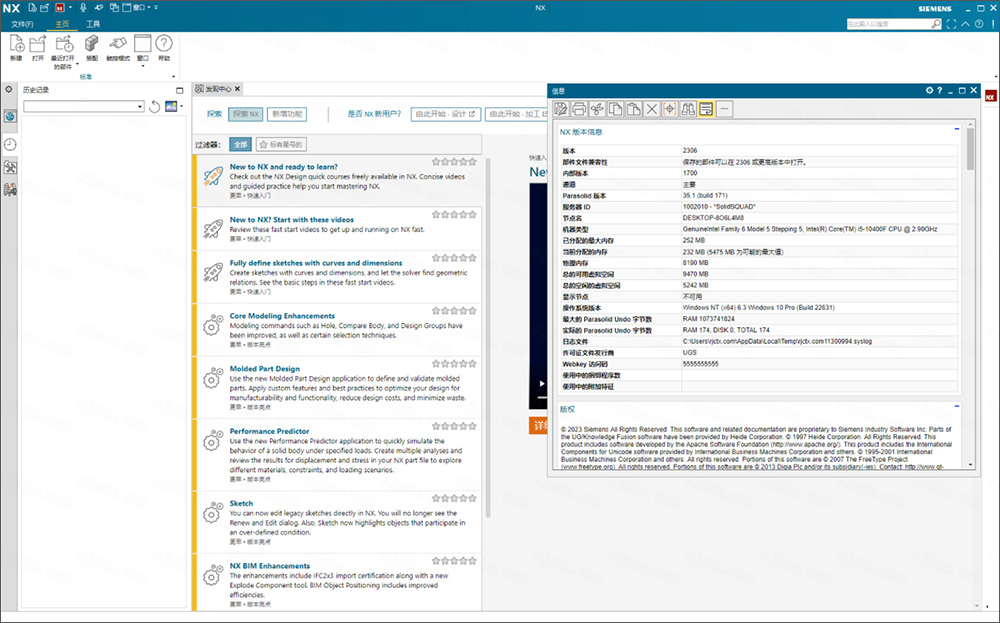Click the red record icon in title bar

click(x=60, y=8)
